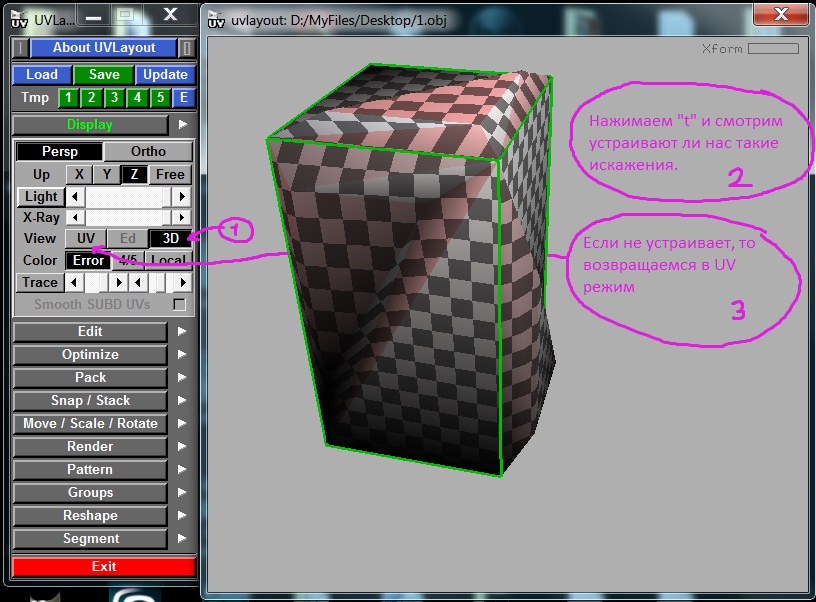The width and height of the screenshot is (816, 602).
Task: Set Up axis to Y
Action: pyautogui.click(x=108, y=174)
